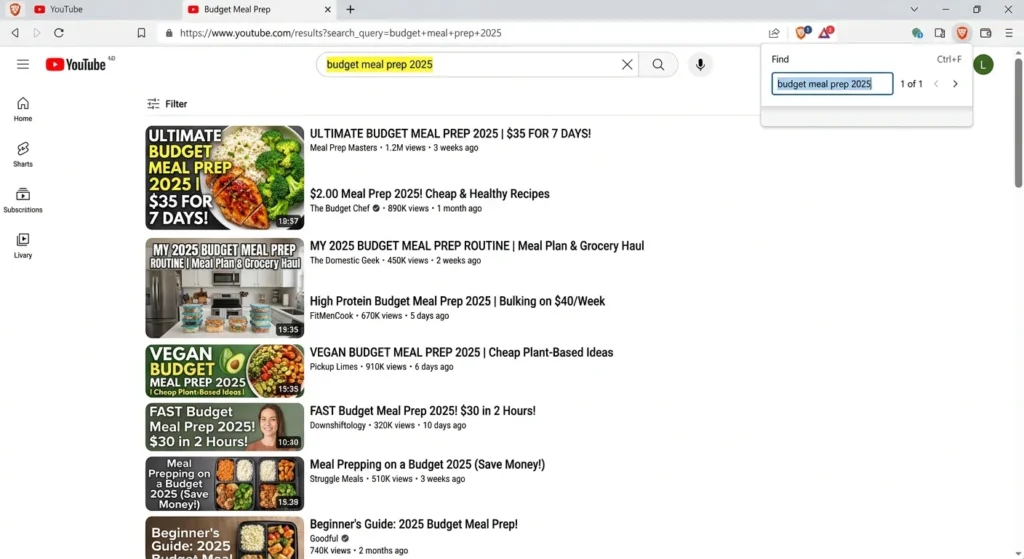
Task: Visit the Downshiftology channel
Action: tap(338, 425)
